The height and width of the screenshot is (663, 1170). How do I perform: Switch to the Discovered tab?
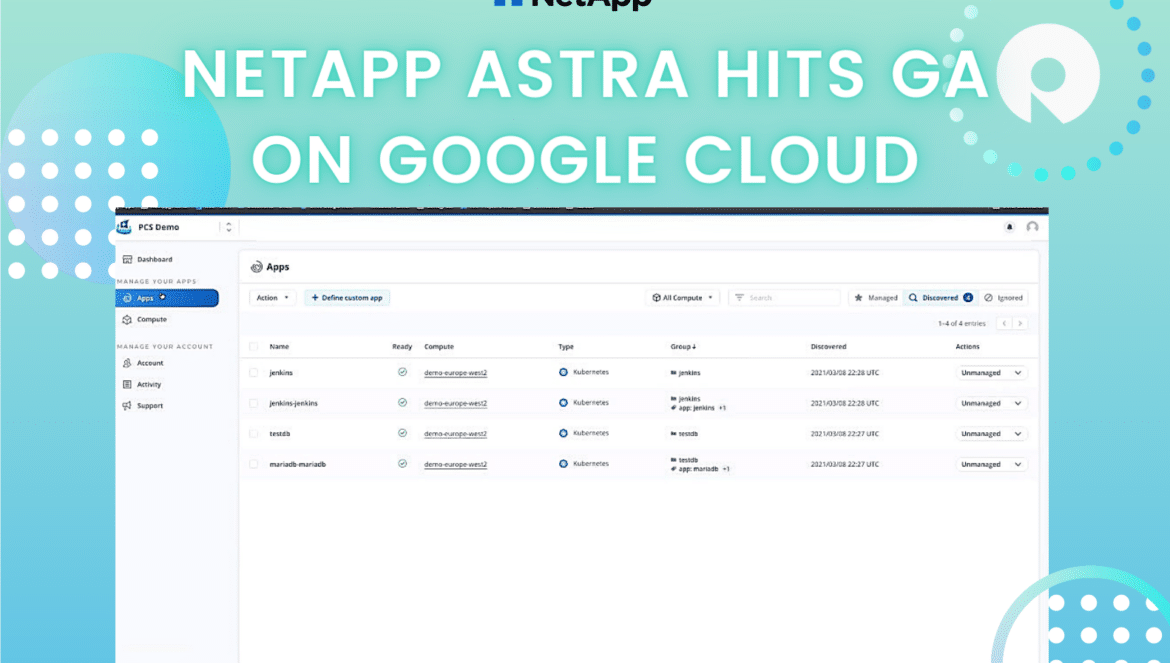(940, 298)
